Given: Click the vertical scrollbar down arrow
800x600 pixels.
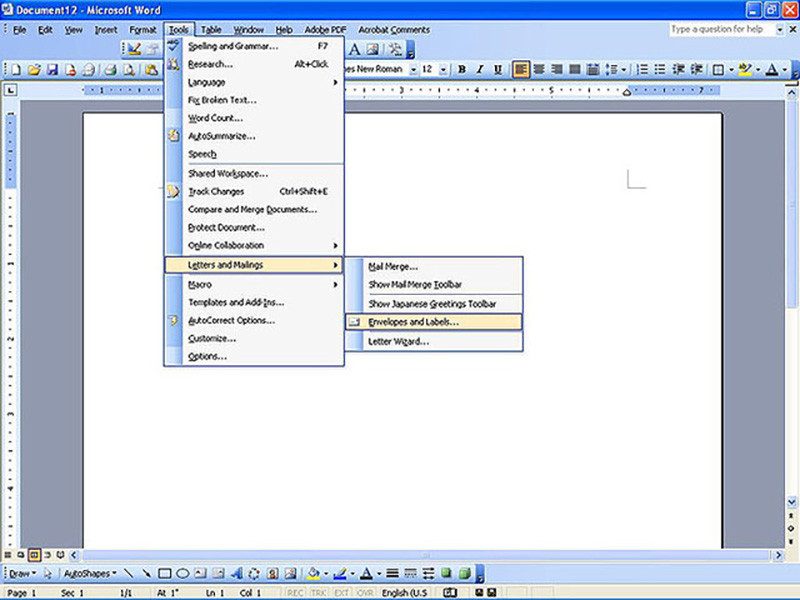Looking at the screenshot, I should coord(791,503).
